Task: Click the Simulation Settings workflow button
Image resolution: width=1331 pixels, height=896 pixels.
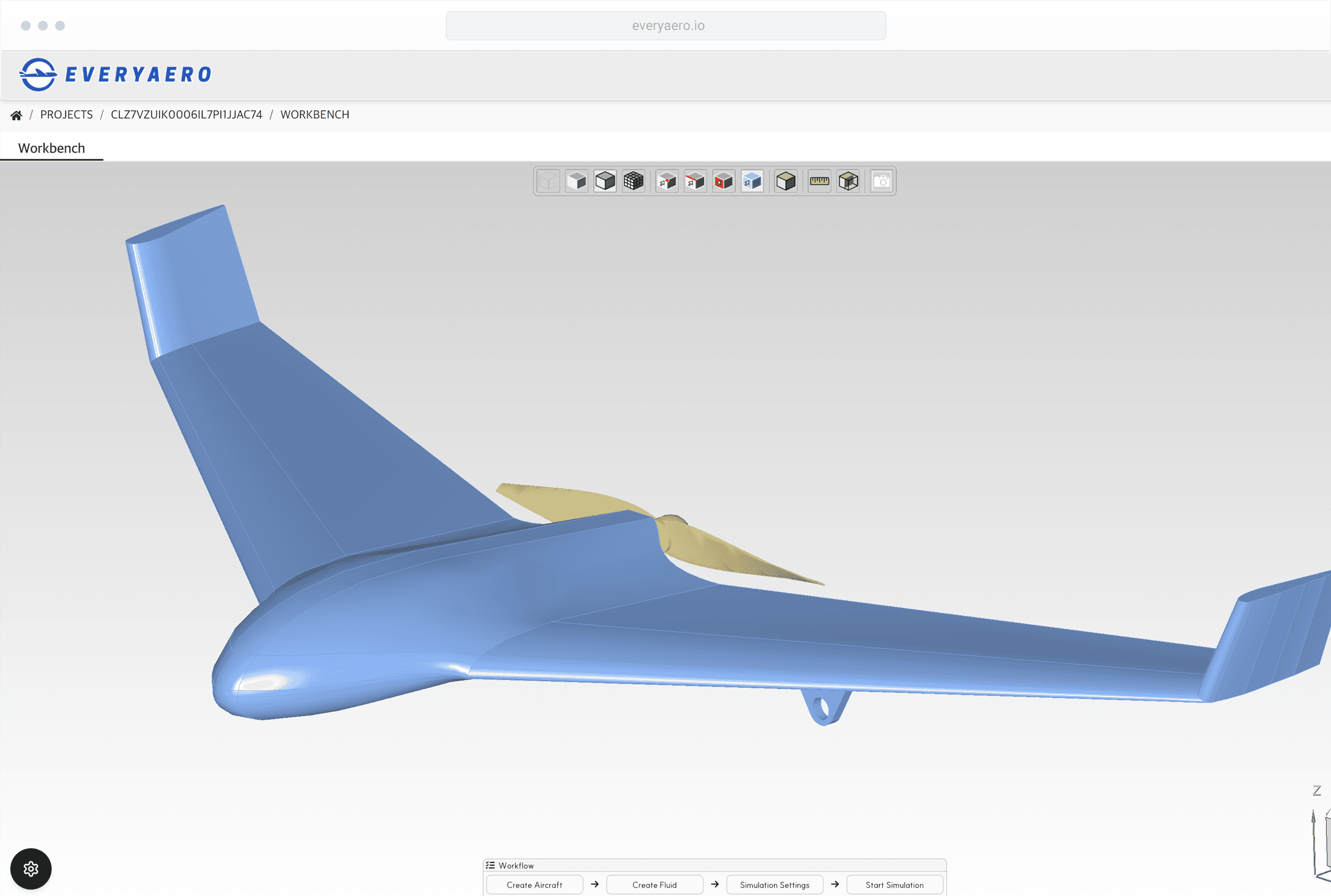Action: 774,885
